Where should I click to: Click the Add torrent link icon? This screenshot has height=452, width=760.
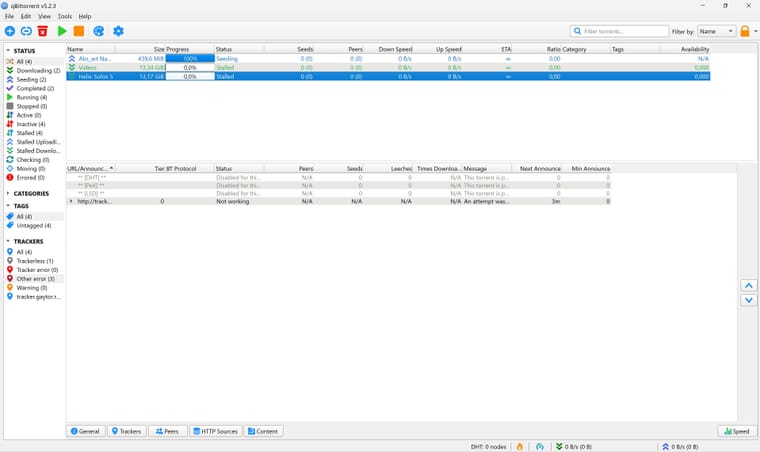(x=26, y=31)
